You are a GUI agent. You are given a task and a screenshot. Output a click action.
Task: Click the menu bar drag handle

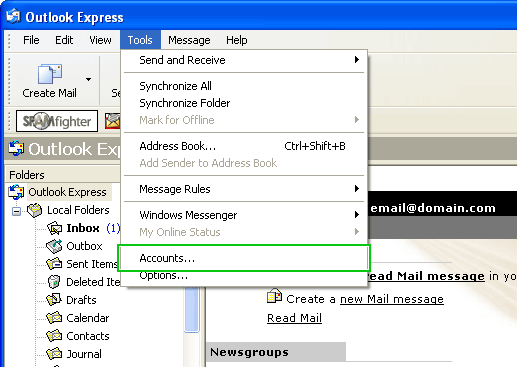click(x=9, y=40)
